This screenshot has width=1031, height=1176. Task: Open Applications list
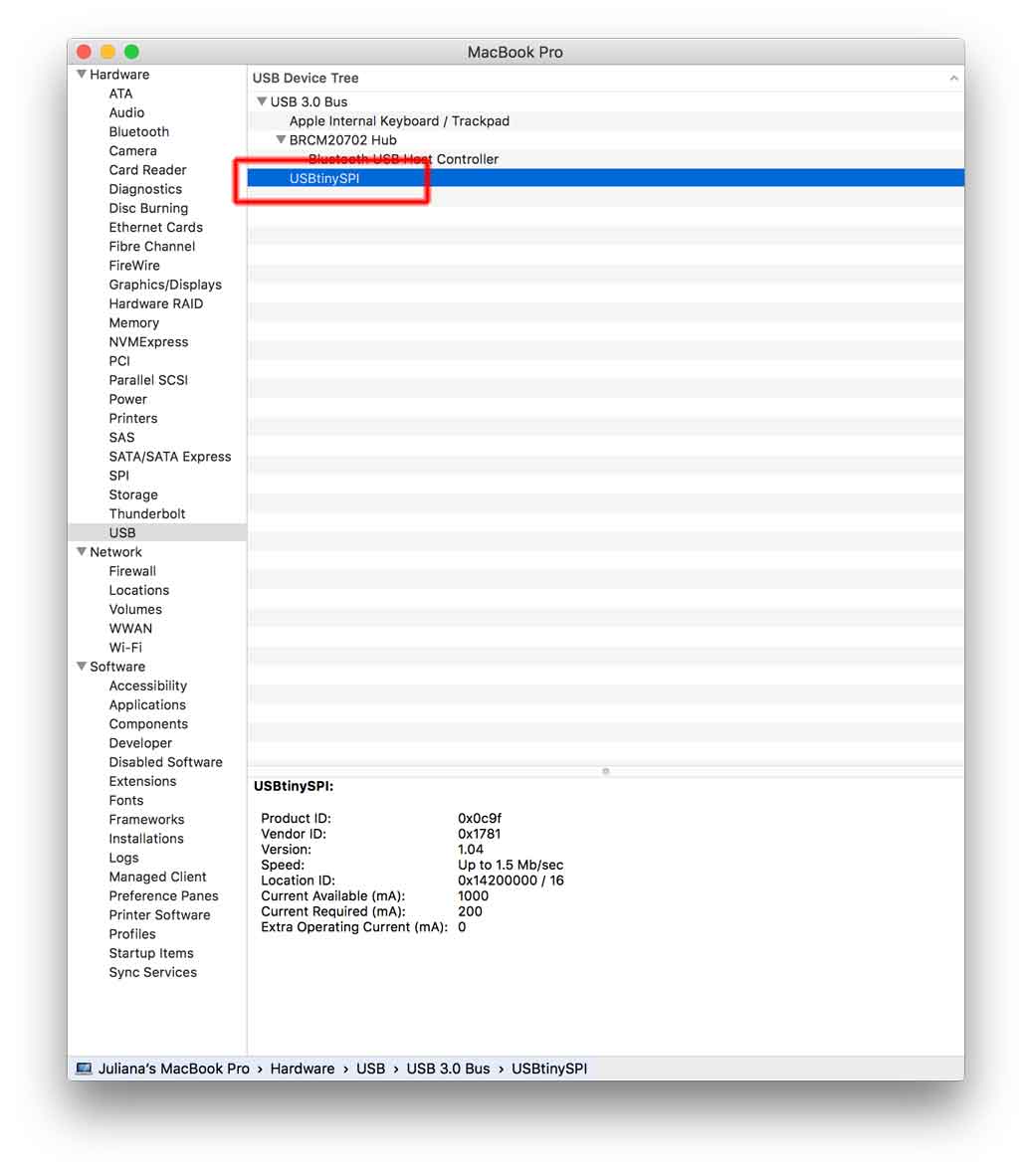(x=147, y=705)
